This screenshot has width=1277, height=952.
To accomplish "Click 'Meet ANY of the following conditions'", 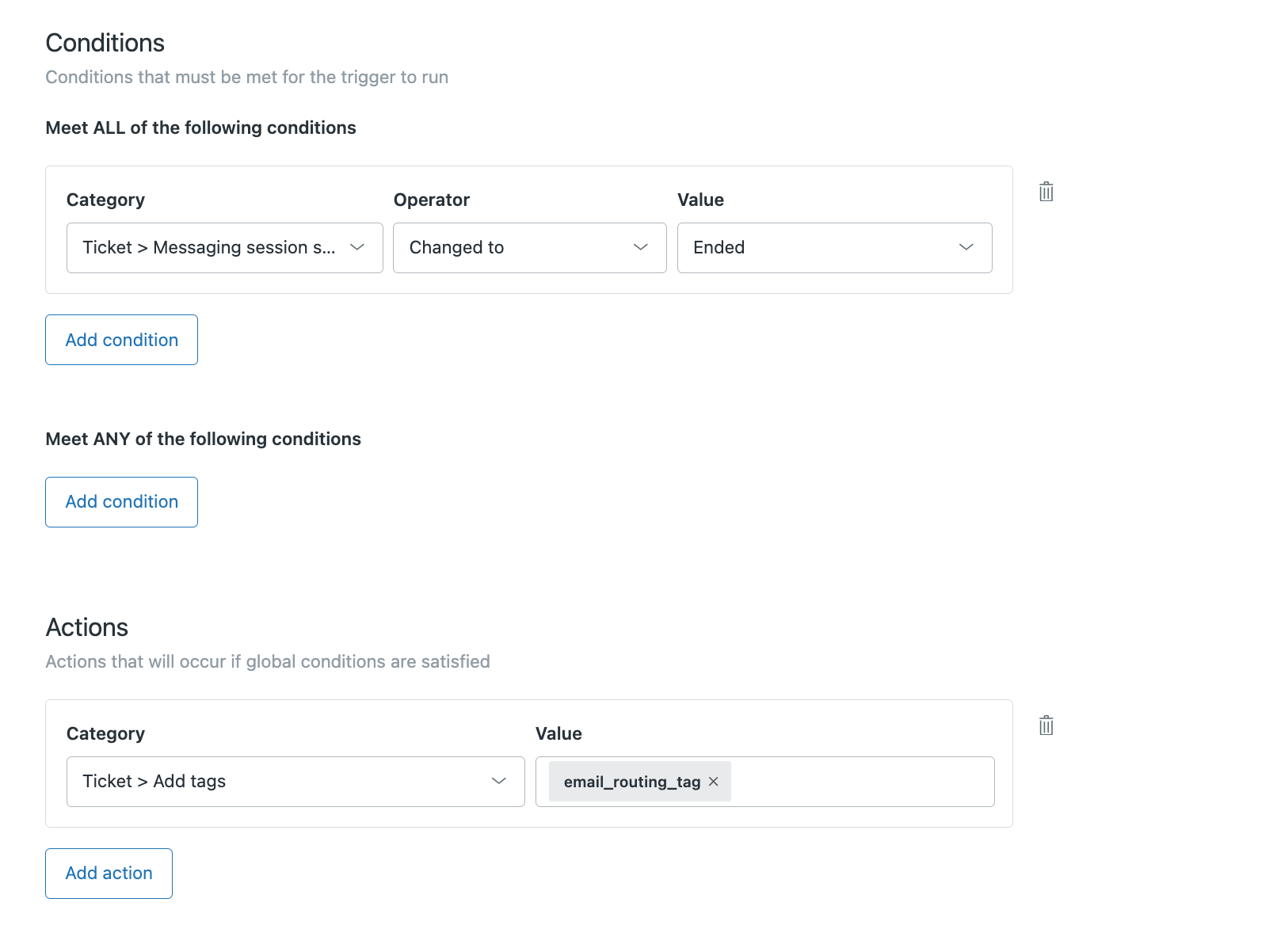I will point(204,439).
